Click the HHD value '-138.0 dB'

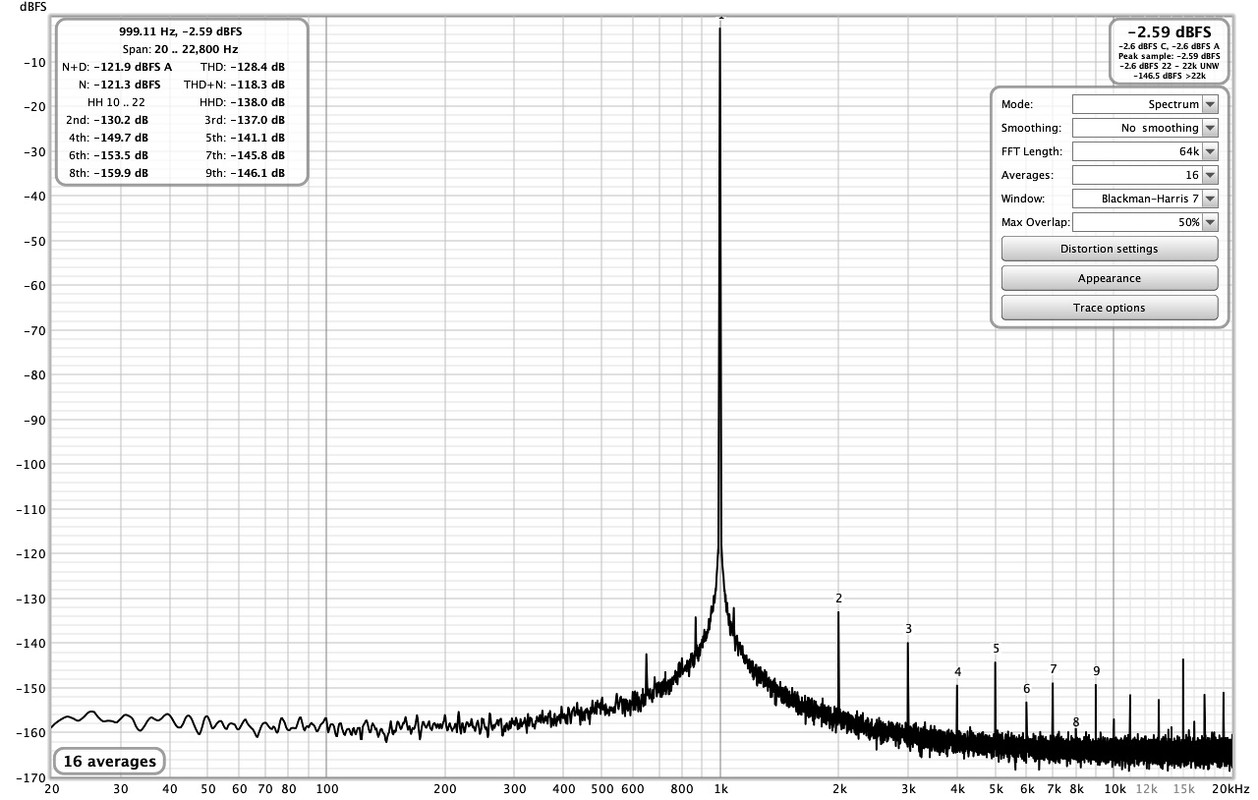[257, 102]
